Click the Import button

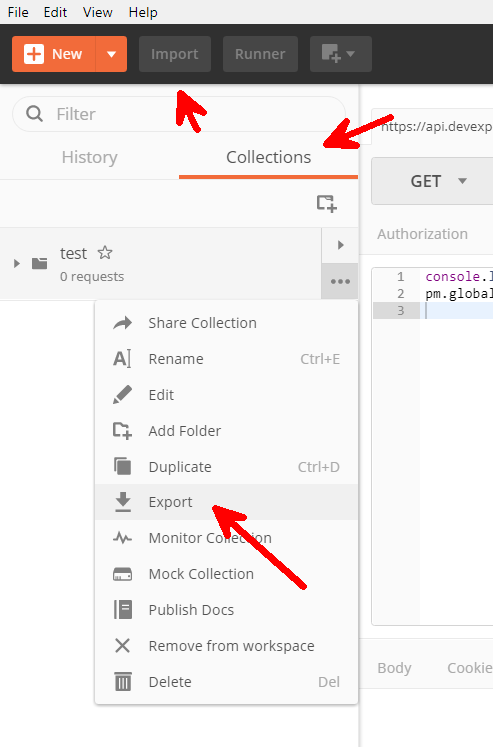[175, 54]
